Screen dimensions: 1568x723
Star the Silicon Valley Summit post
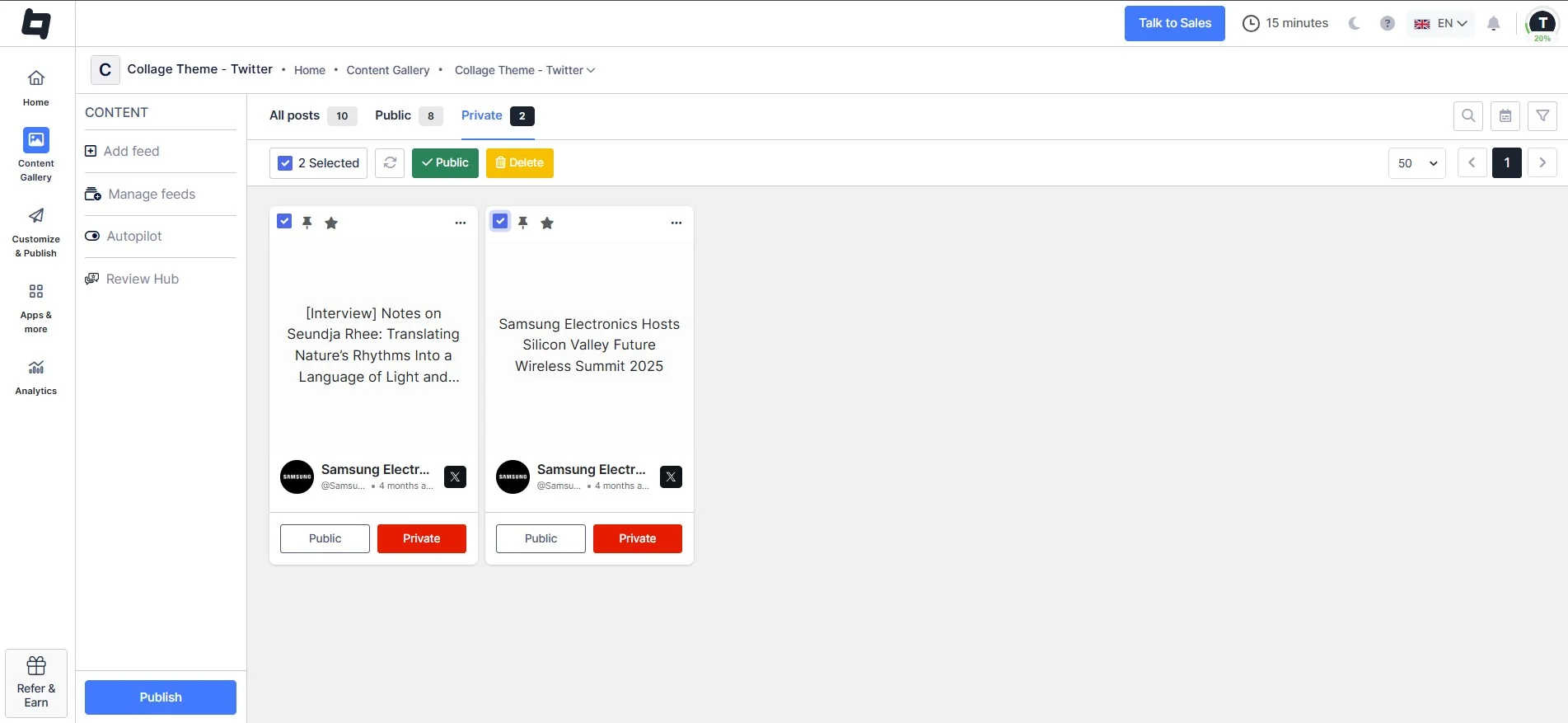click(547, 223)
